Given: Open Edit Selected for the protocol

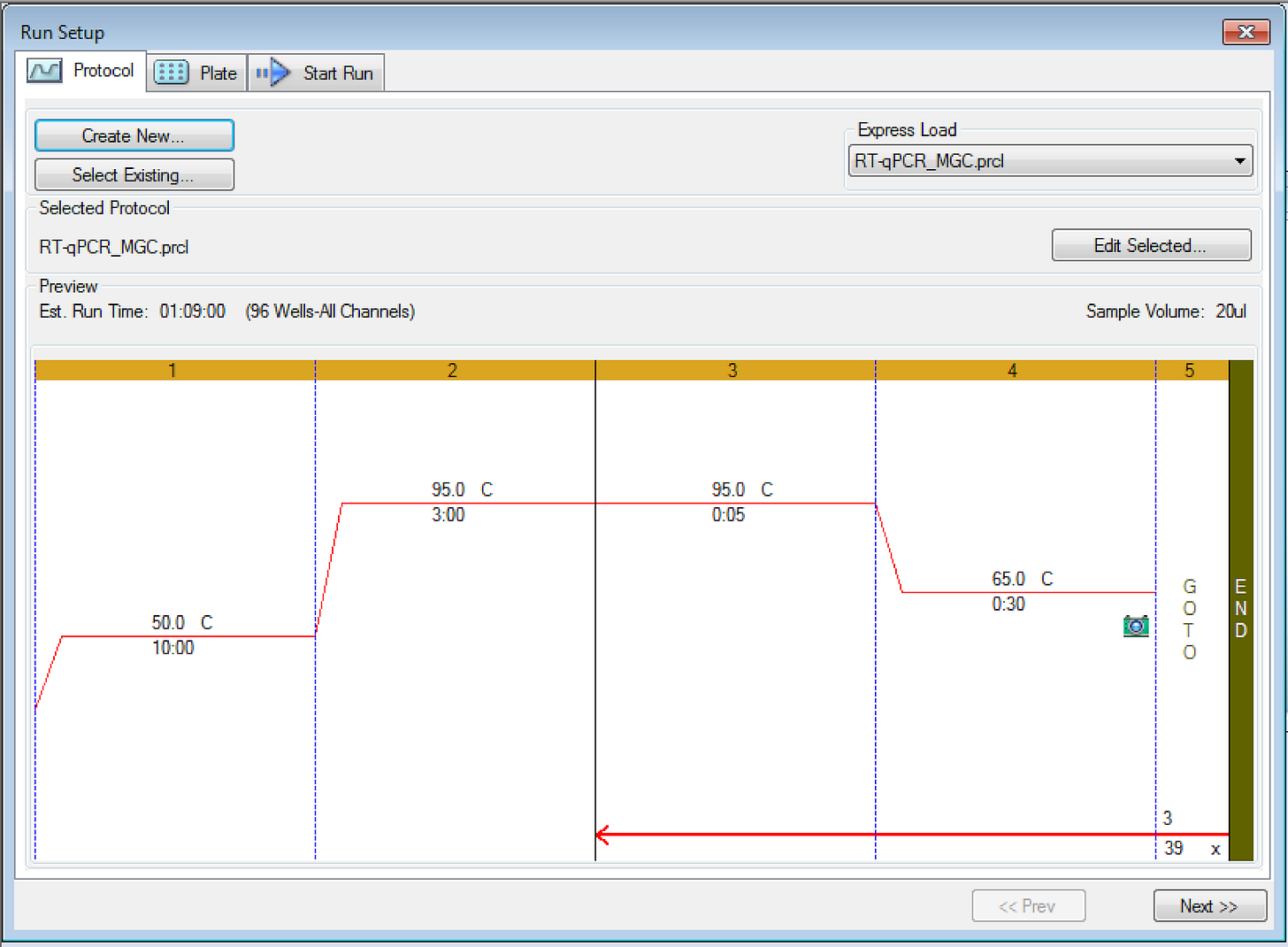Looking at the screenshot, I should pos(1150,245).
